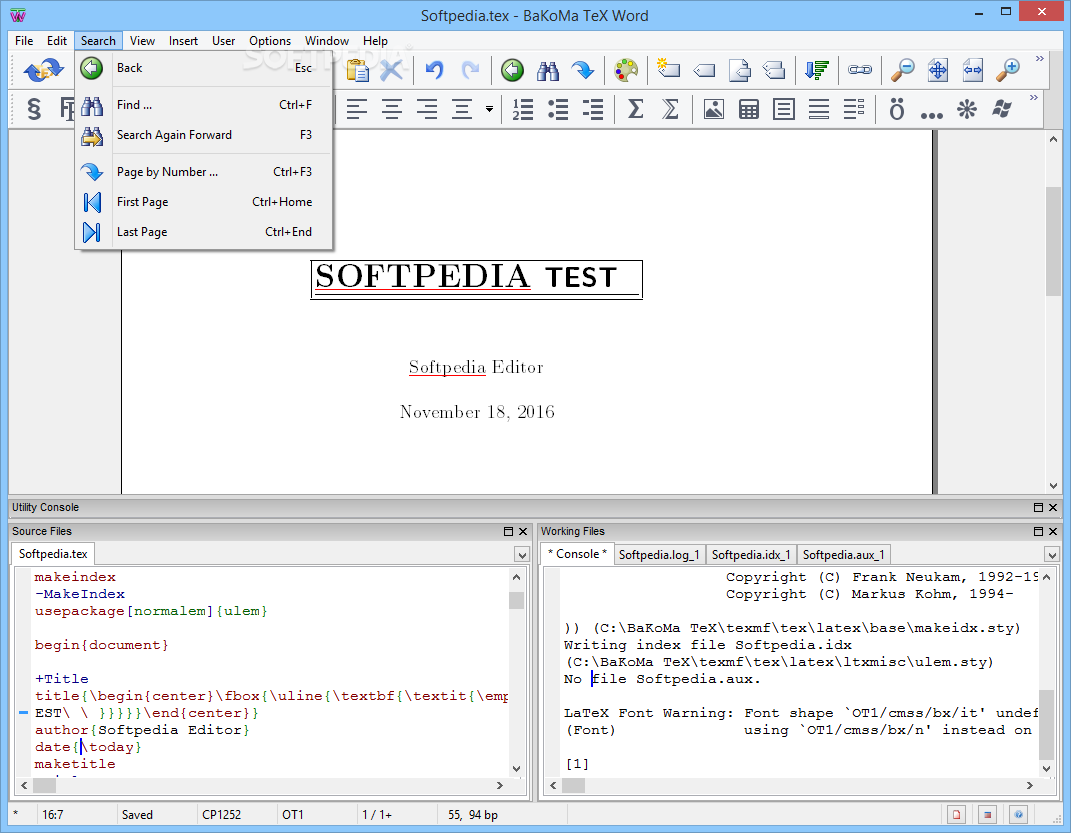The height and width of the screenshot is (833, 1071).
Task: Choose Search Again Forward
Action: 204,135
